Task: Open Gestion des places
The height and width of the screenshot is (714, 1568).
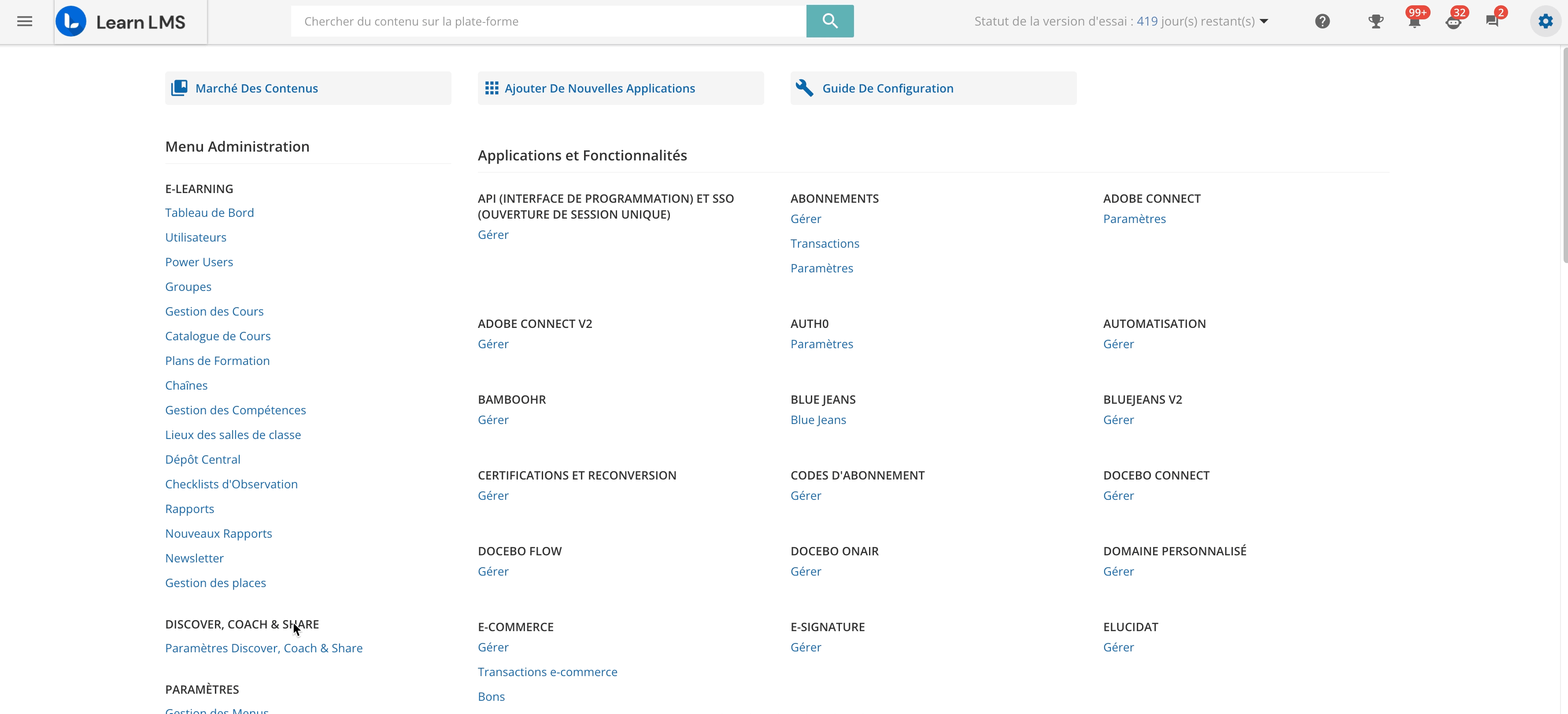Action: click(x=215, y=583)
